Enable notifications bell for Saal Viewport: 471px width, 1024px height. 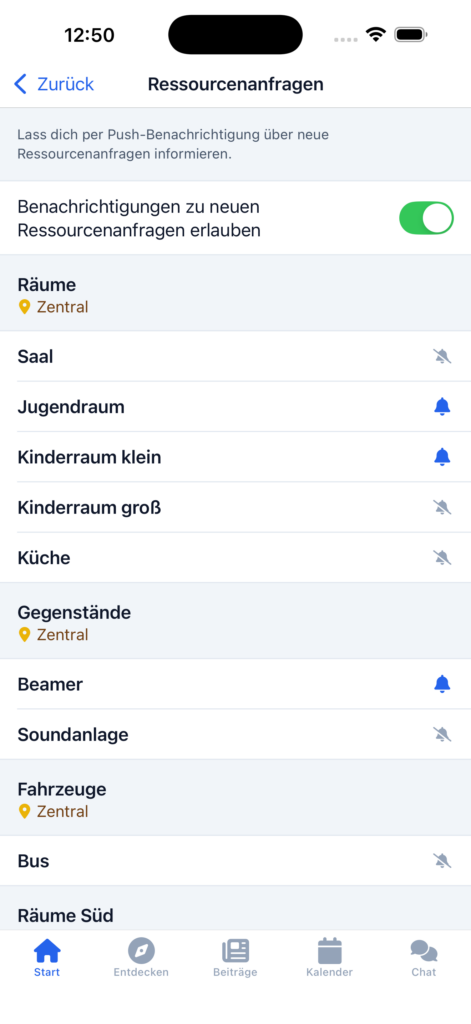(x=442, y=356)
